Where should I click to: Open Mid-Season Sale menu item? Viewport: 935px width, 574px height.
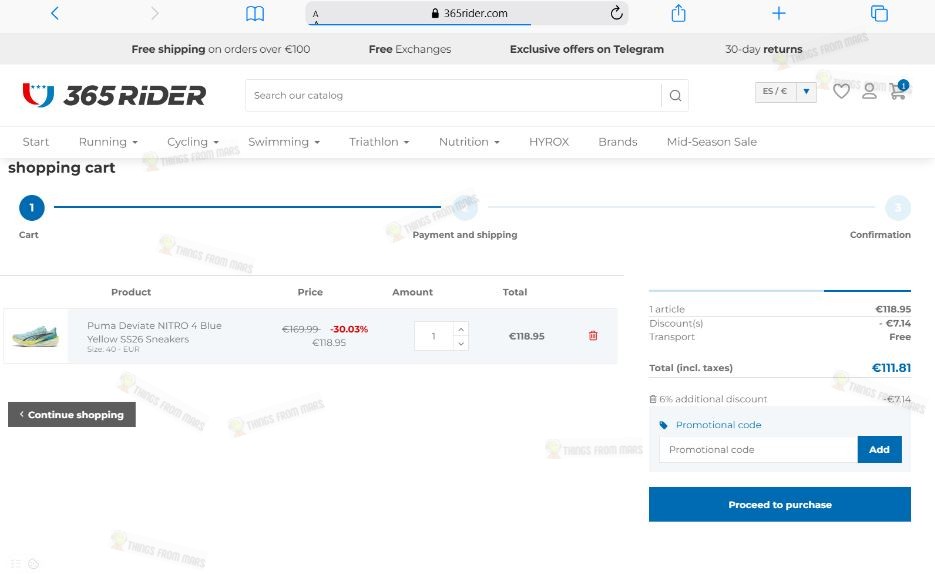tap(711, 142)
